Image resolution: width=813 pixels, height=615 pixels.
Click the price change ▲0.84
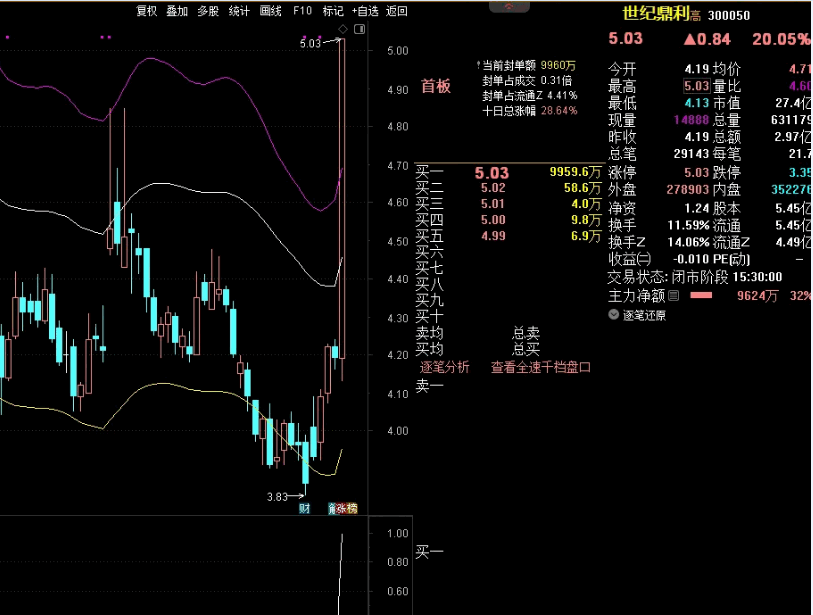coord(707,39)
